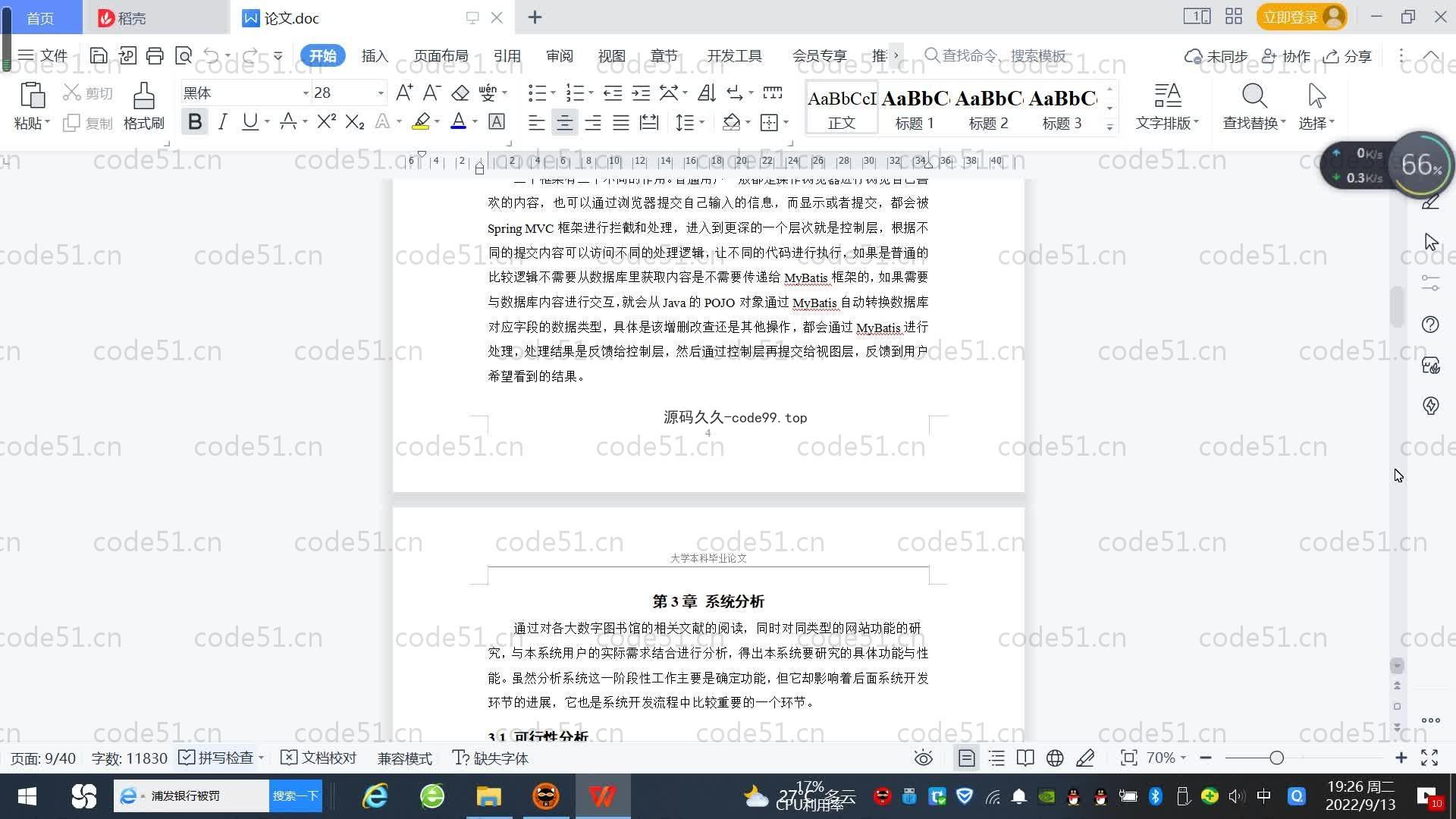The width and height of the screenshot is (1456, 819).
Task: Switch to outline view in status bar
Action: point(996,758)
